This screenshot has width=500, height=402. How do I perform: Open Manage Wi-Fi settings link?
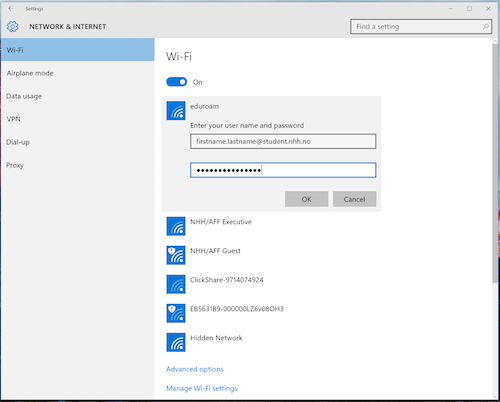[202, 388]
